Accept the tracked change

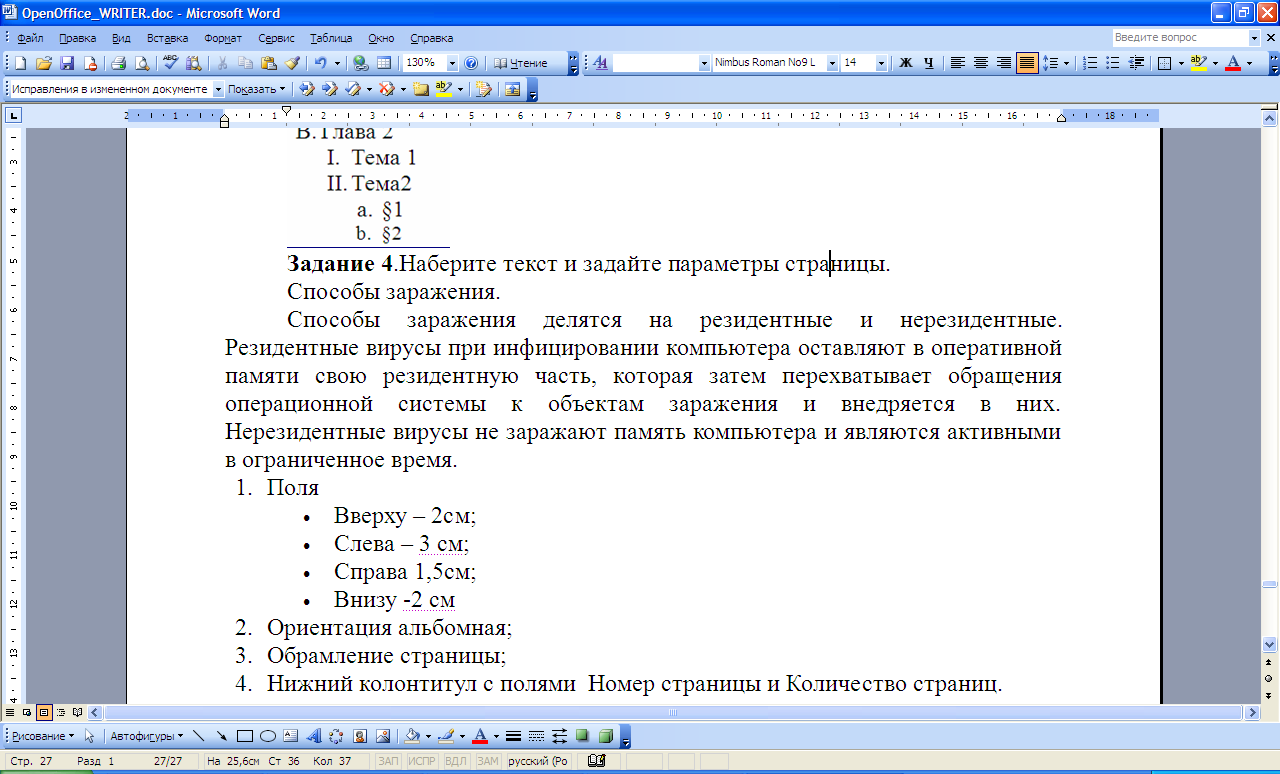coord(352,89)
